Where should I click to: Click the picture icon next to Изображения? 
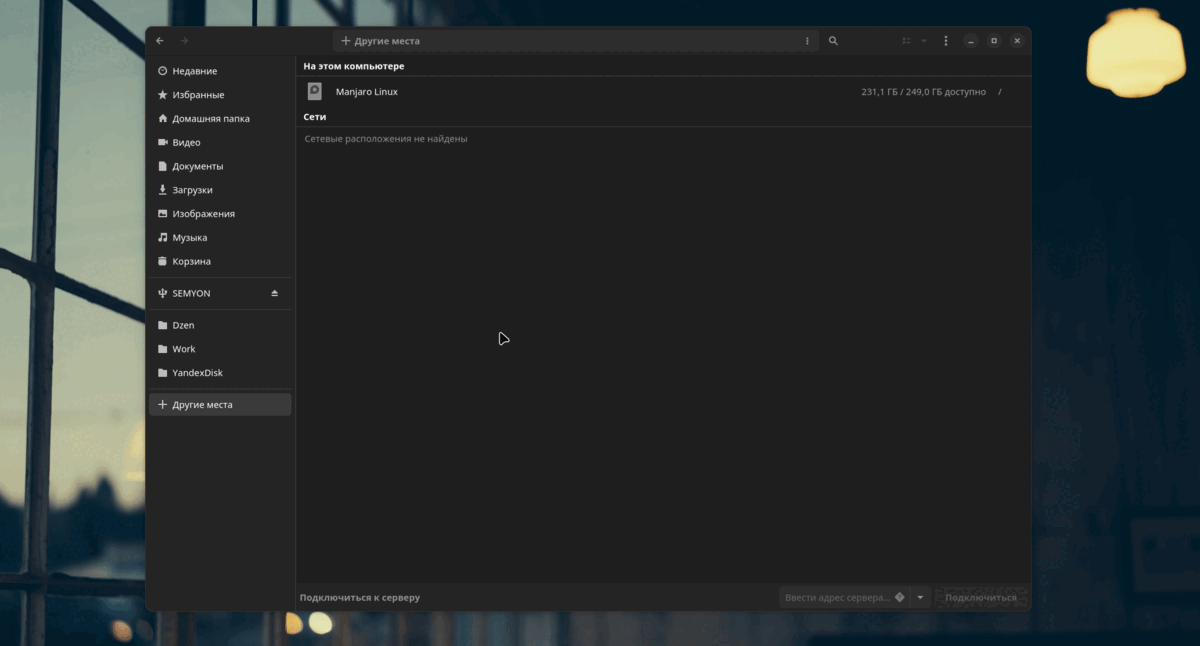163,214
